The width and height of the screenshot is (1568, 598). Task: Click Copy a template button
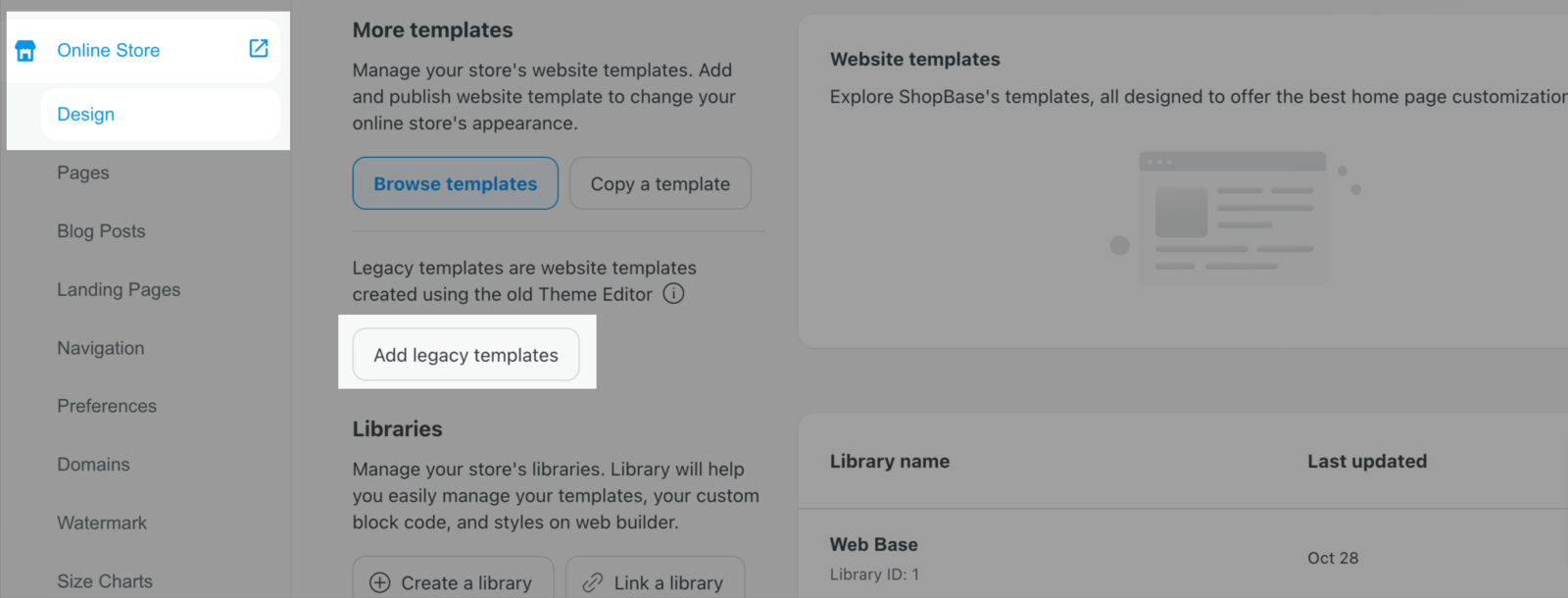click(x=661, y=183)
